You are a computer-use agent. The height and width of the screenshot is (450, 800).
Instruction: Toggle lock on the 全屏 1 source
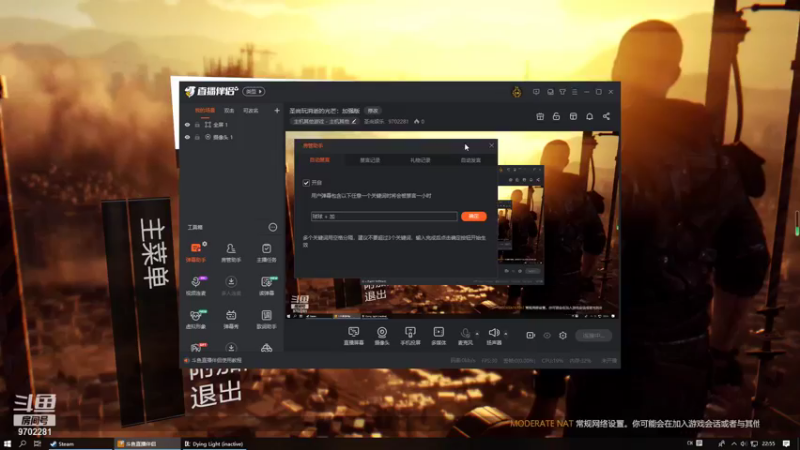197,124
